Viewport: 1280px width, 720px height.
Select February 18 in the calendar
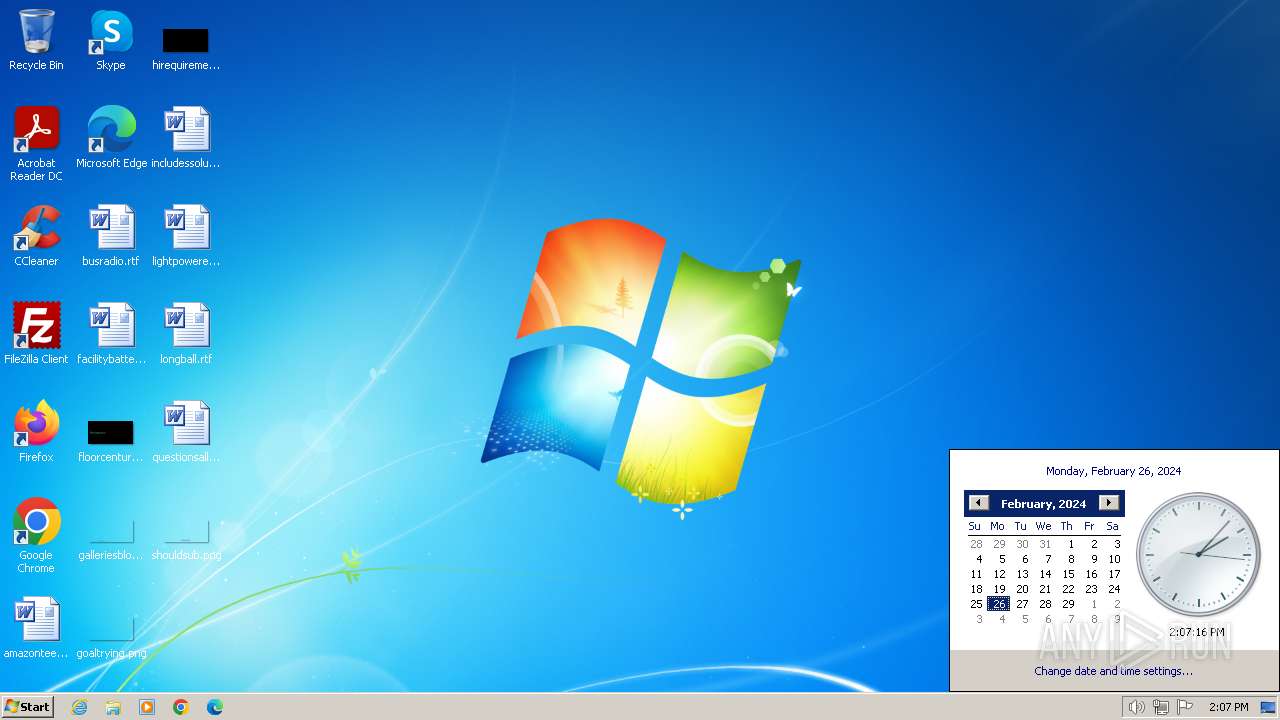pyautogui.click(x=976, y=589)
